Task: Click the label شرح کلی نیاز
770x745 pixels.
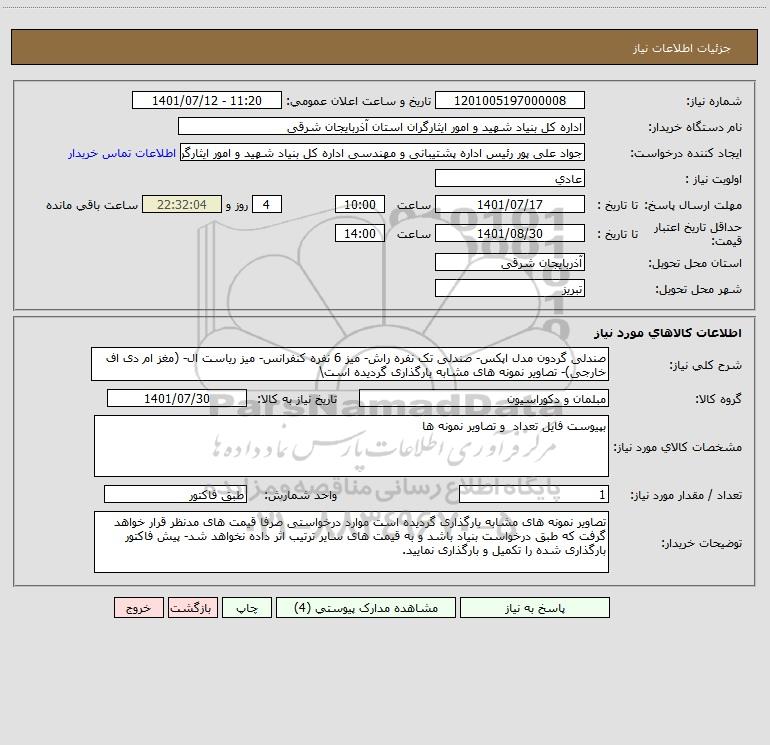Action: pyautogui.click(x=706, y=365)
